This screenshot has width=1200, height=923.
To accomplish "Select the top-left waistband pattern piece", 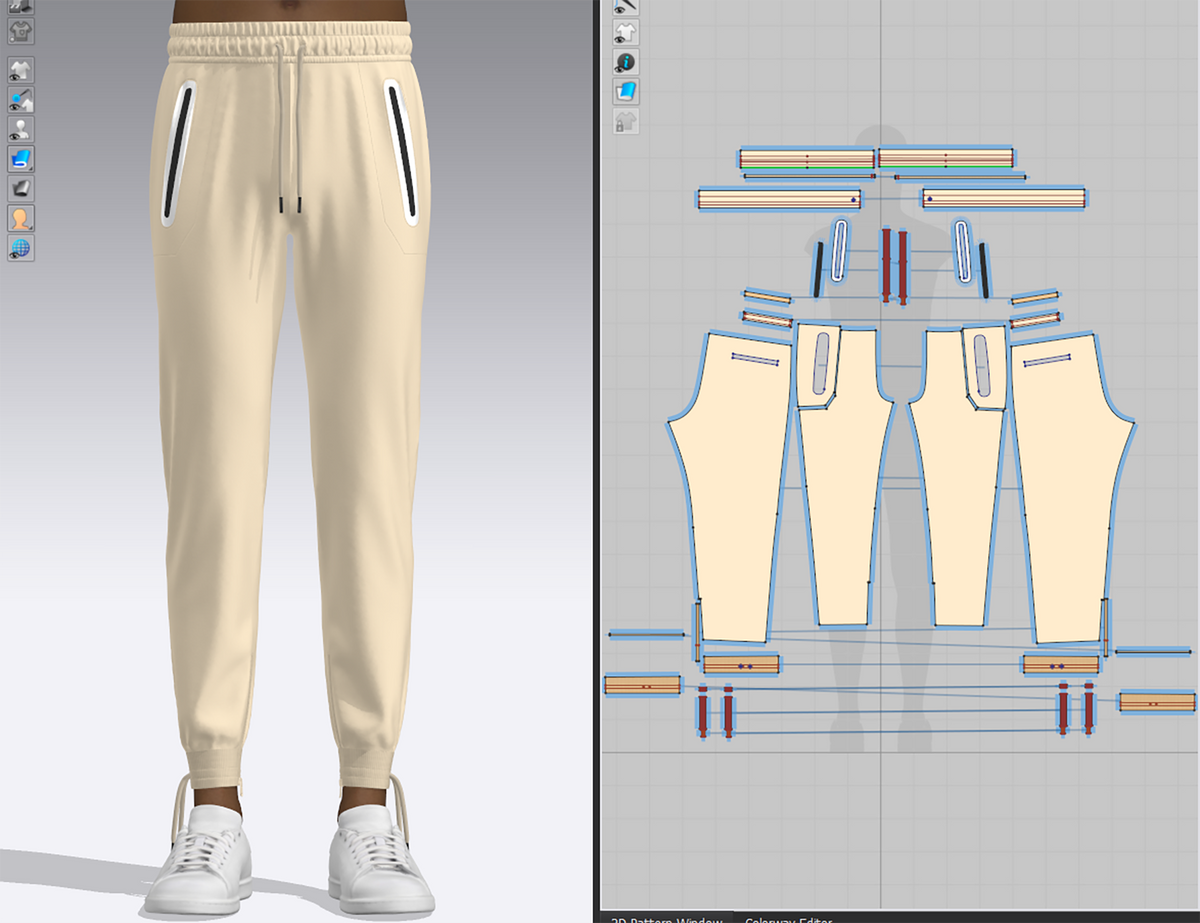I will [x=806, y=159].
